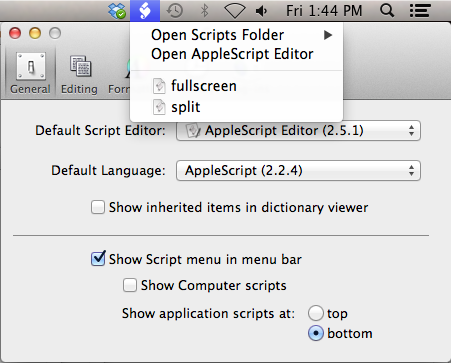The width and height of the screenshot is (451, 363).
Task: Click the Default Language label
Action: point(108,171)
